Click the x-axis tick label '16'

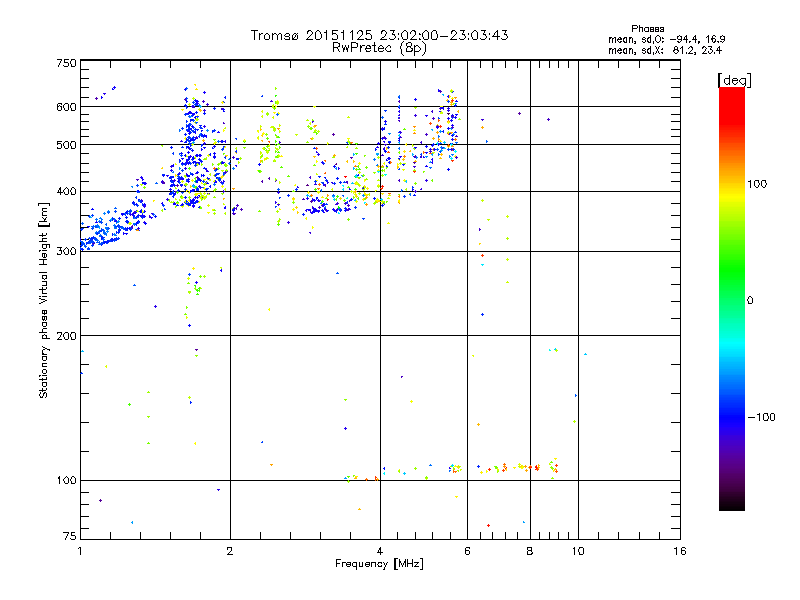[680, 551]
